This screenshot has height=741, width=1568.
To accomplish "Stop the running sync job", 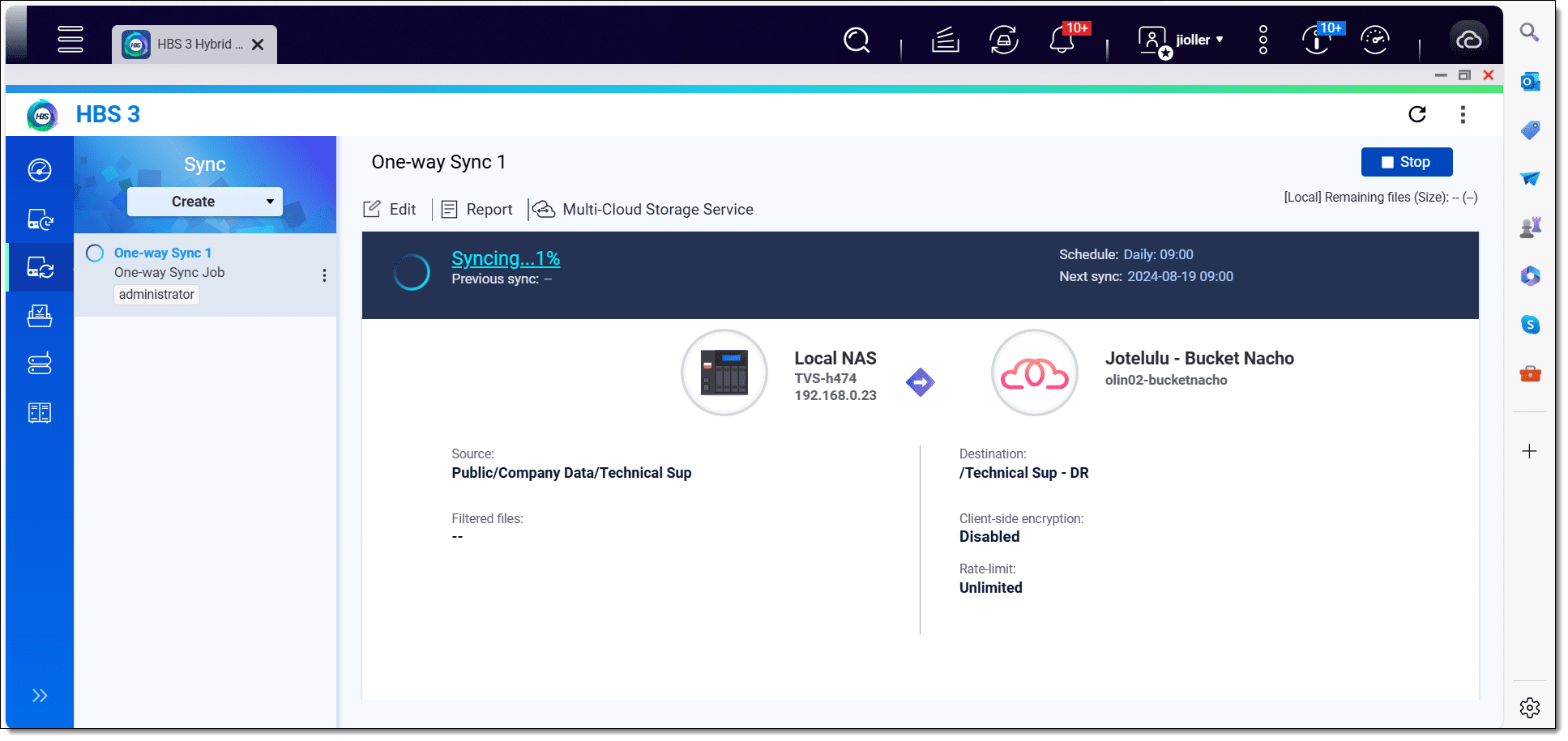I will [x=1406, y=162].
